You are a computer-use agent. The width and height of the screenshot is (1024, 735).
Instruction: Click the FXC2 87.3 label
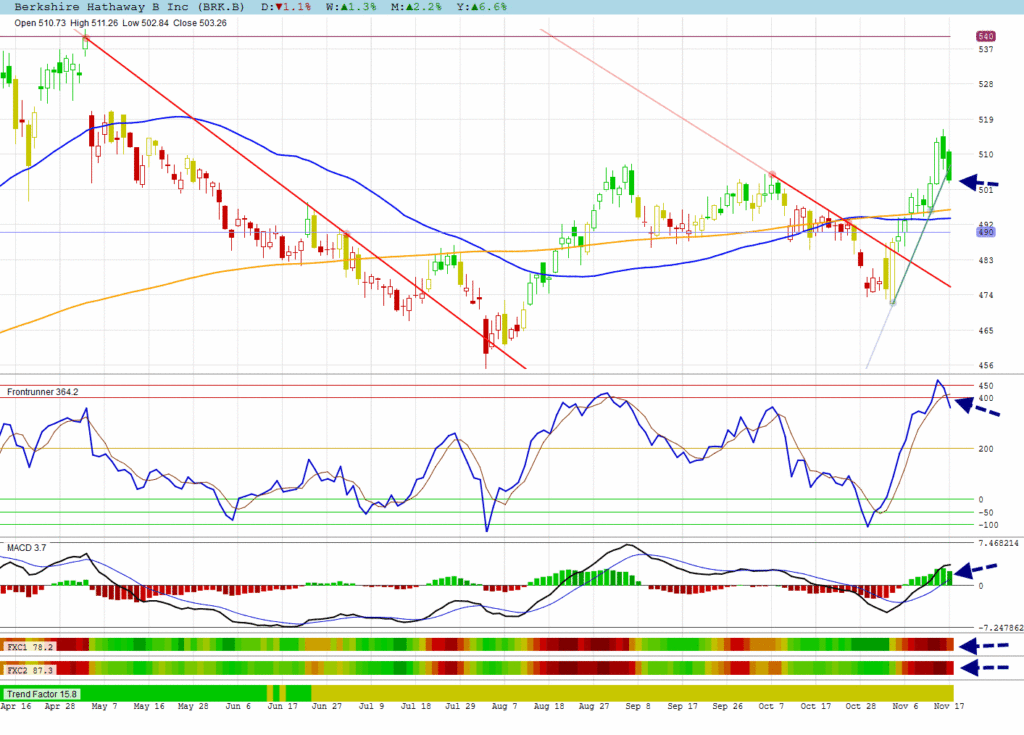[28, 668]
